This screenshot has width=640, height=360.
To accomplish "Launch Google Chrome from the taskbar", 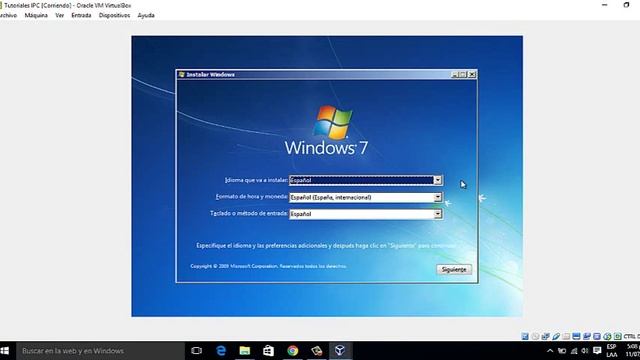I will click(292, 351).
